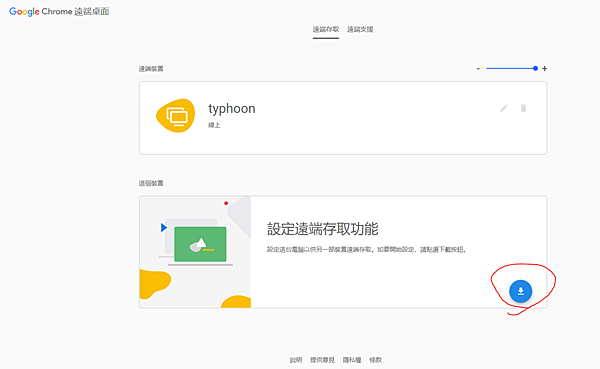Edit the typhoon device name with pencil icon
This screenshot has height=369, width=600.
tap(504, 108)
